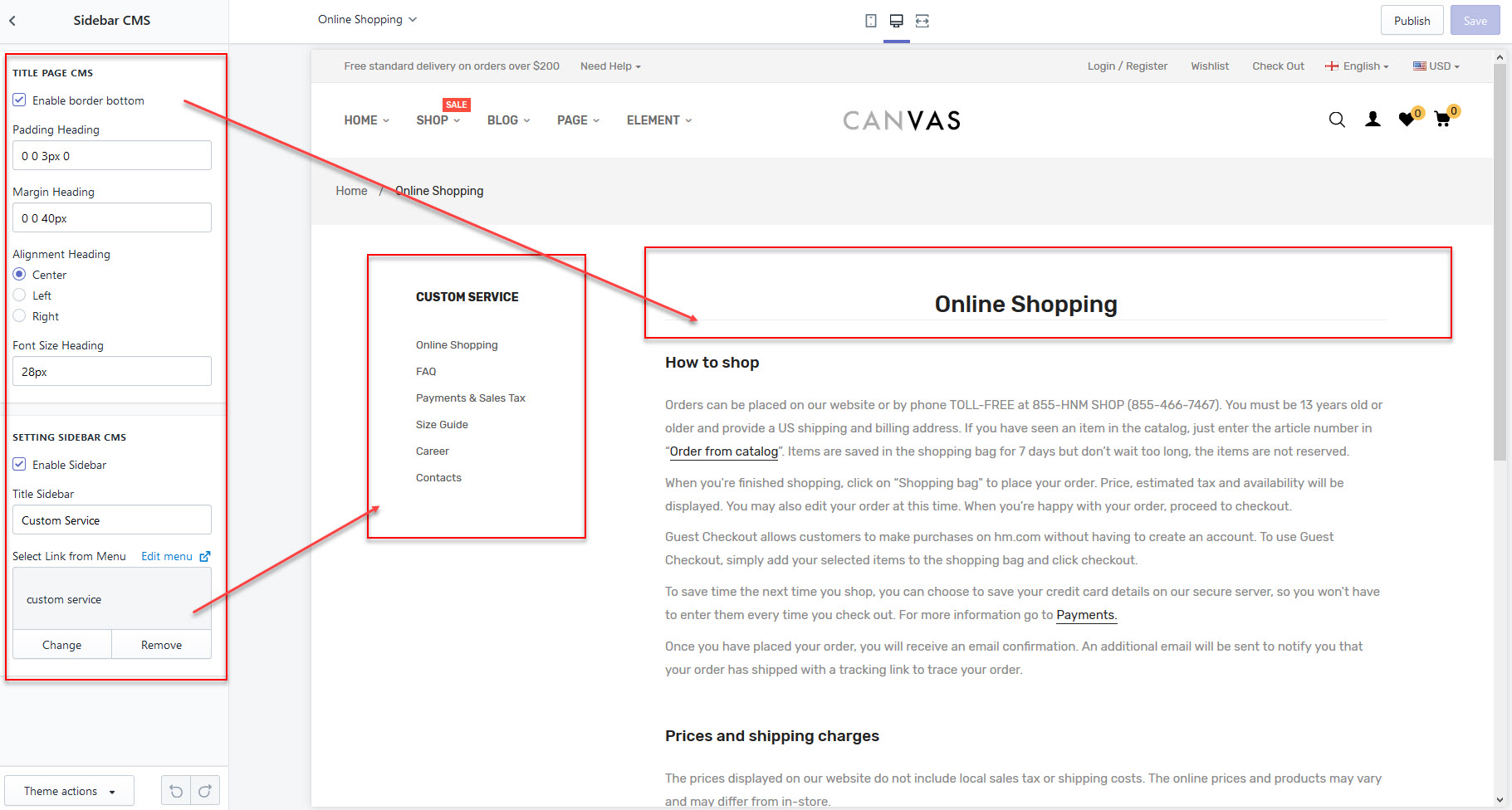Viewport: 1512px width, 810px height.
Task: Click the Publish button
Action: [1412, 21]
